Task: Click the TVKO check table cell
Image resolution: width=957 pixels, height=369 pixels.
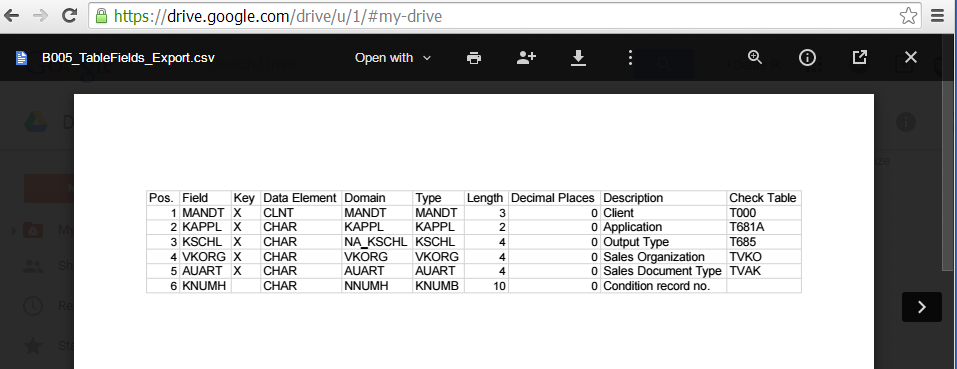Action: [x=764, y=257]
